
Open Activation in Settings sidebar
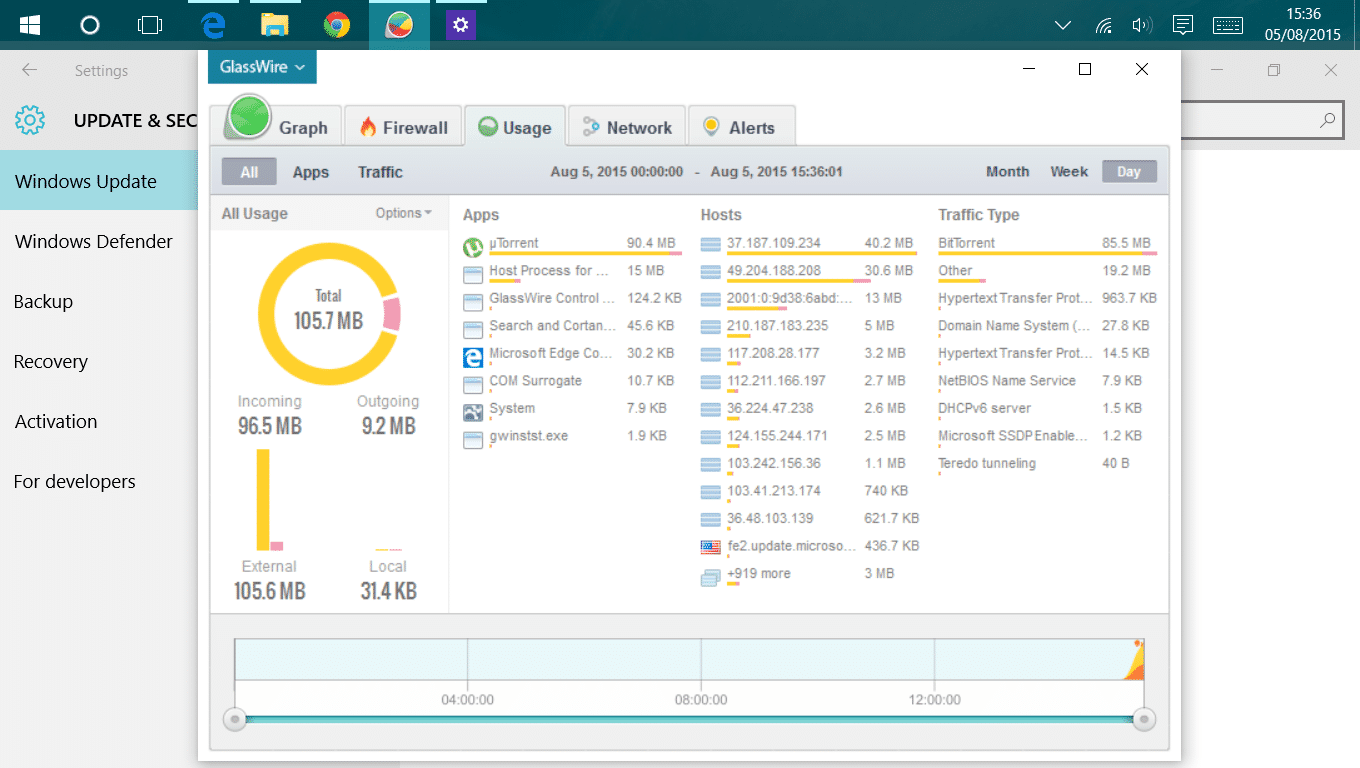[x=99, y=421]
